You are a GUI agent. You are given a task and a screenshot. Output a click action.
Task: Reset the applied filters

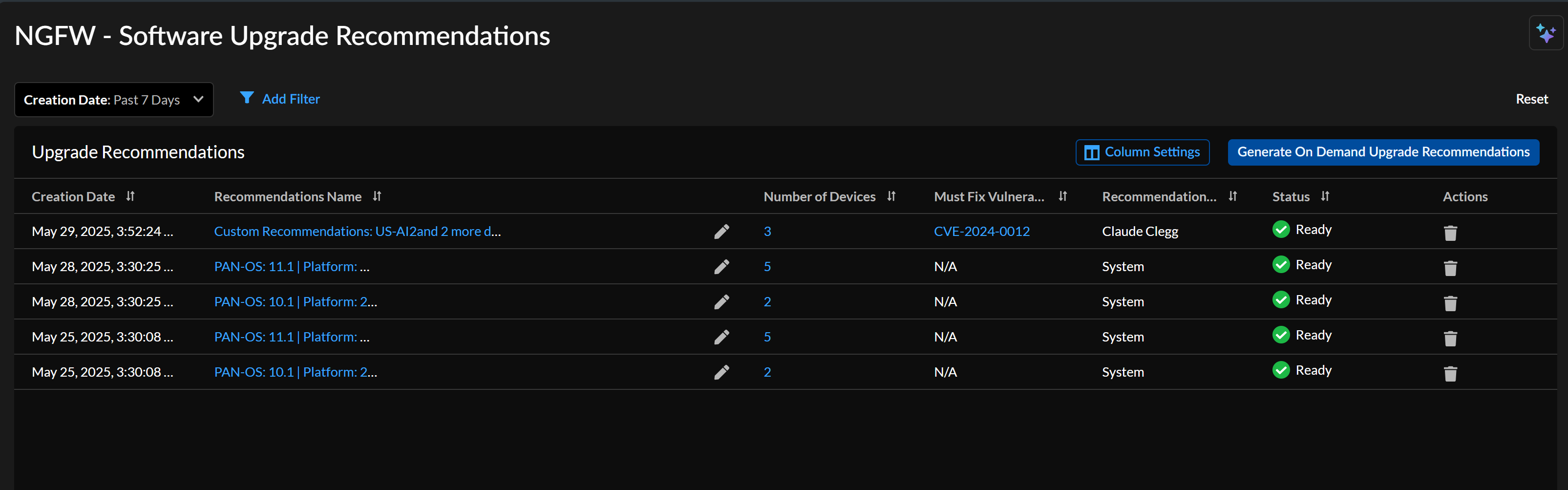click(1531, 99)
